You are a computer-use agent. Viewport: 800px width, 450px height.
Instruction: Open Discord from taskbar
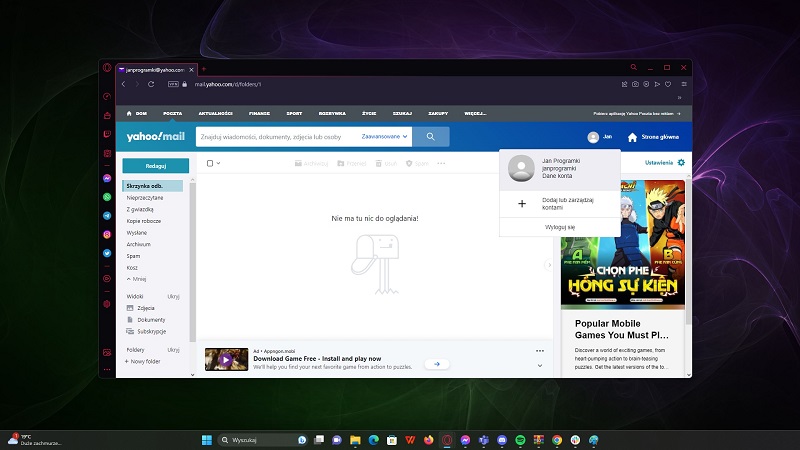pyautogui.click(x=502, y=440)
